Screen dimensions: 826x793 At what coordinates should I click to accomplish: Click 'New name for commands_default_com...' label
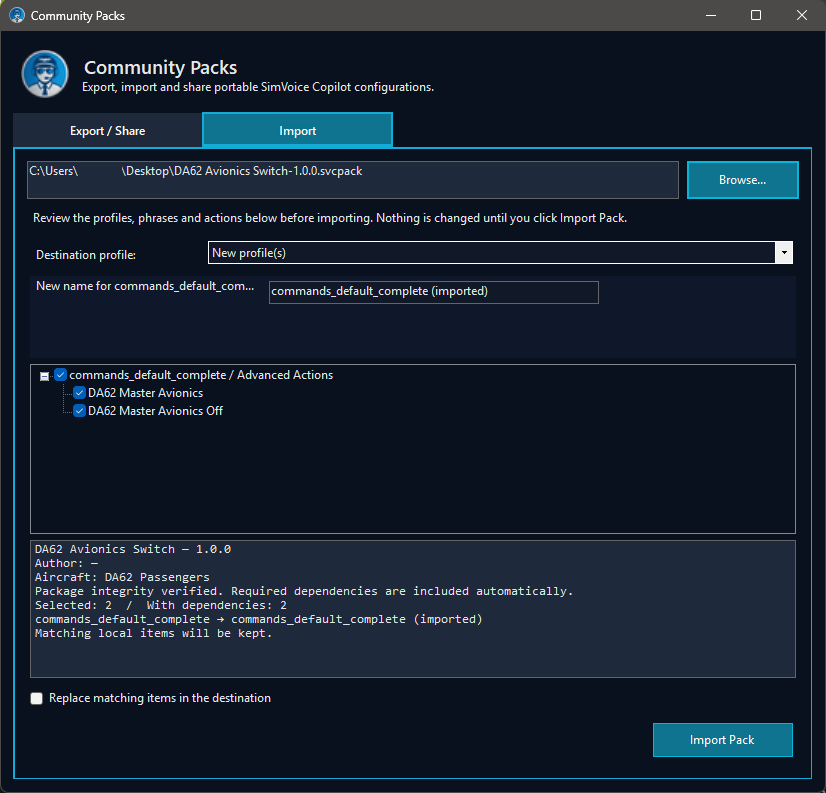coord(145,286)
